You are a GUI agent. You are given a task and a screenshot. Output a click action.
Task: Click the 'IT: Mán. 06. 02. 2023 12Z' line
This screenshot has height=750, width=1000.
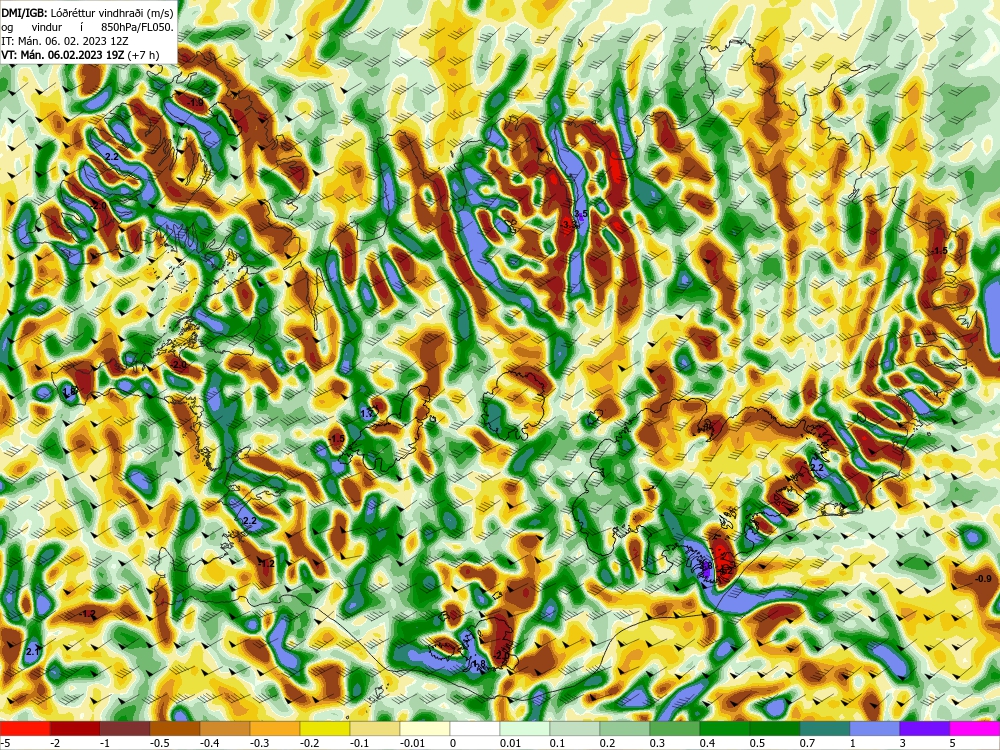pos(65,41)
